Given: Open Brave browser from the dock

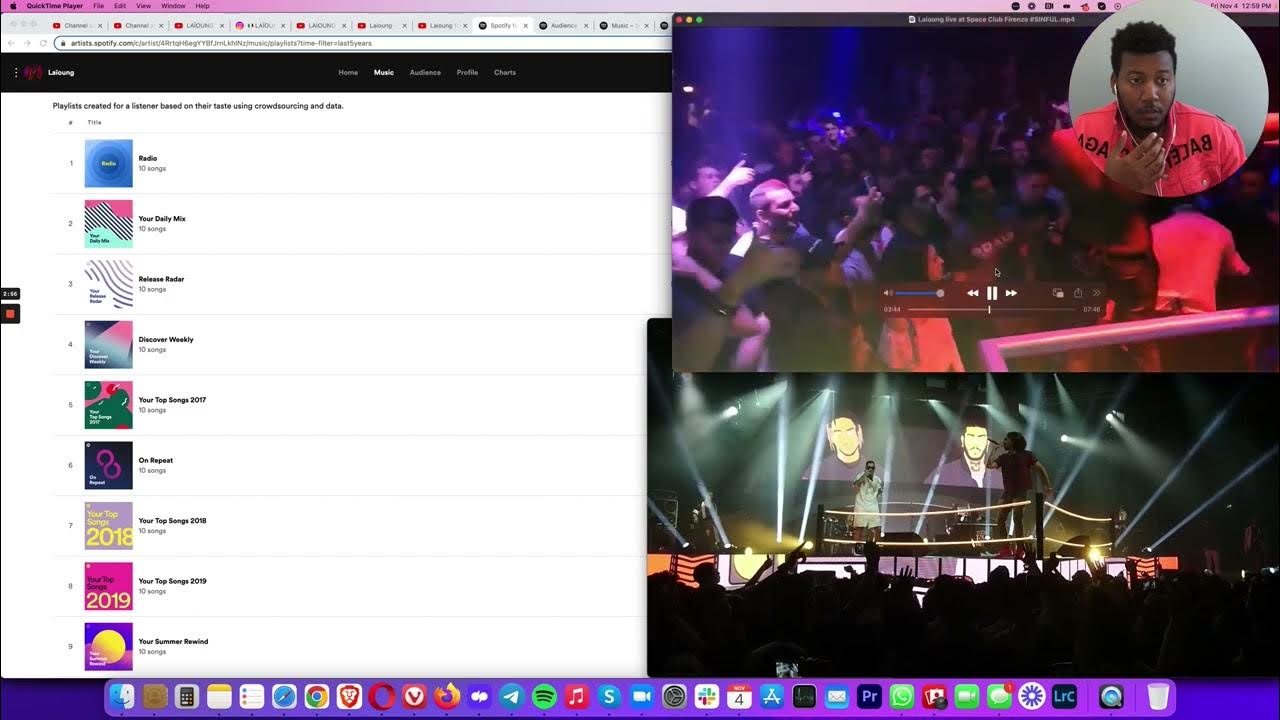Looking at the screenshot, I should (x=349, y=696).
